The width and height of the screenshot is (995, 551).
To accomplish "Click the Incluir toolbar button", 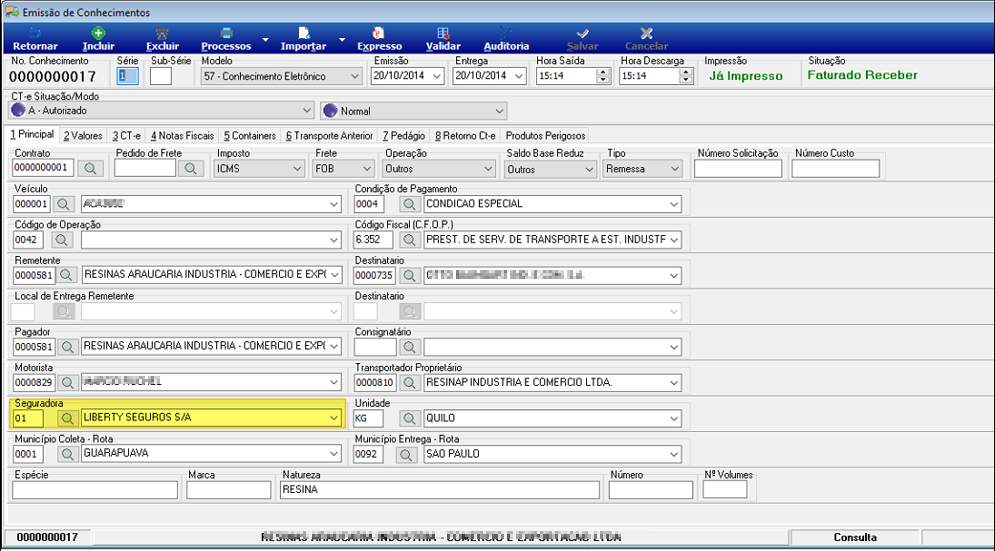I will pos(98,39).
